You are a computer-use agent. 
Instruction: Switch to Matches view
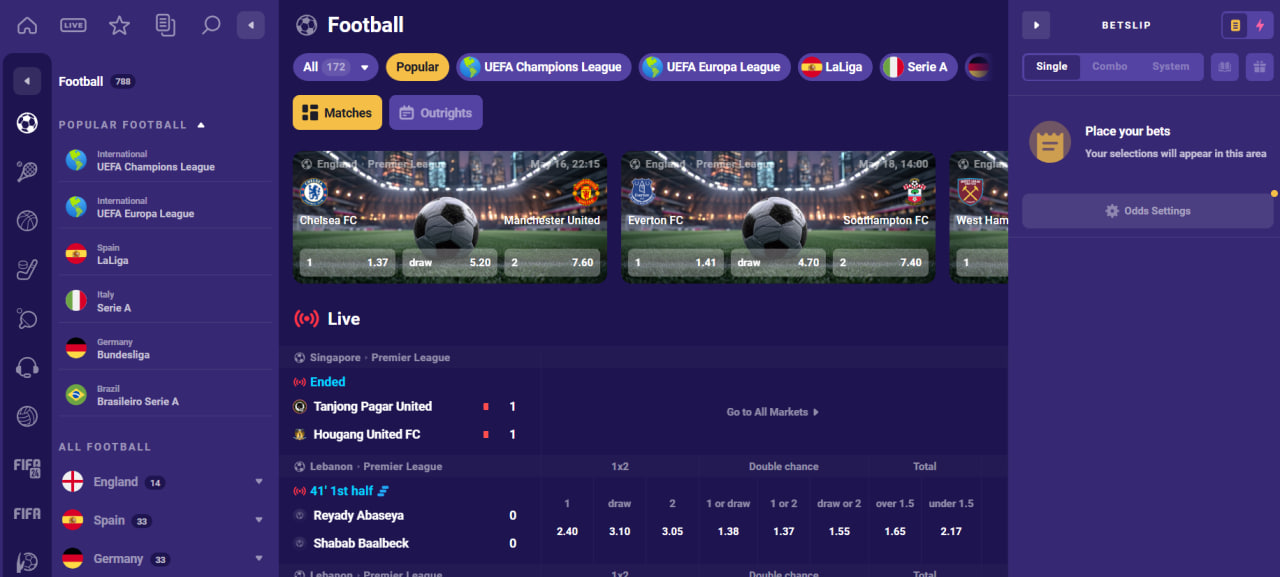pos(337,113)
